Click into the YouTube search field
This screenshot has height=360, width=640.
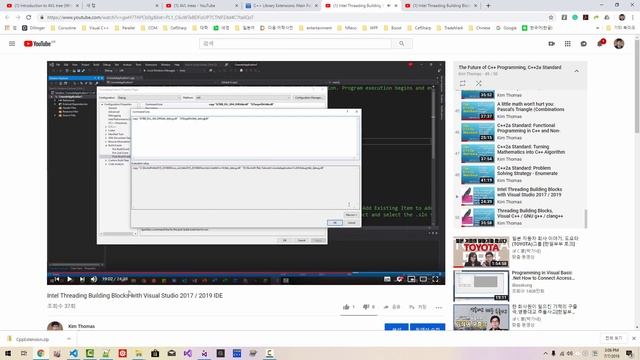[x=295, y=44]
